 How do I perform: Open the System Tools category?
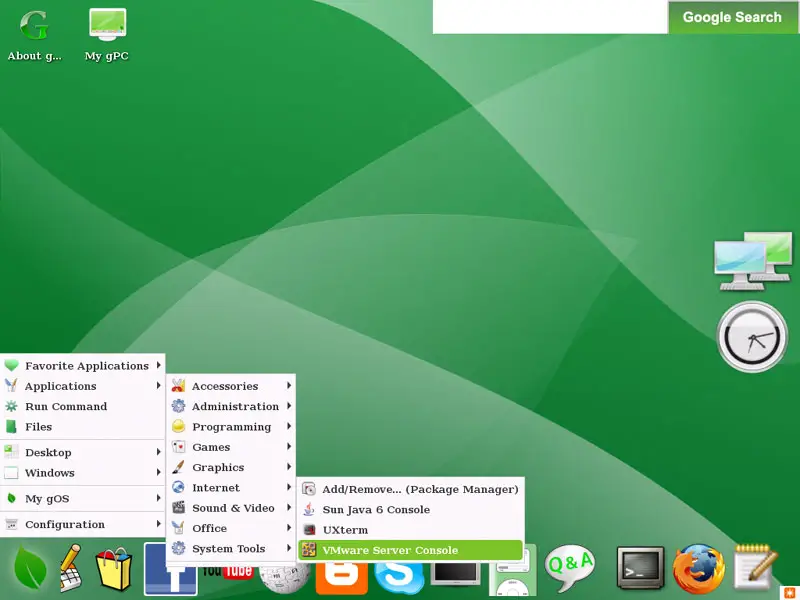(x=231, y=548)
